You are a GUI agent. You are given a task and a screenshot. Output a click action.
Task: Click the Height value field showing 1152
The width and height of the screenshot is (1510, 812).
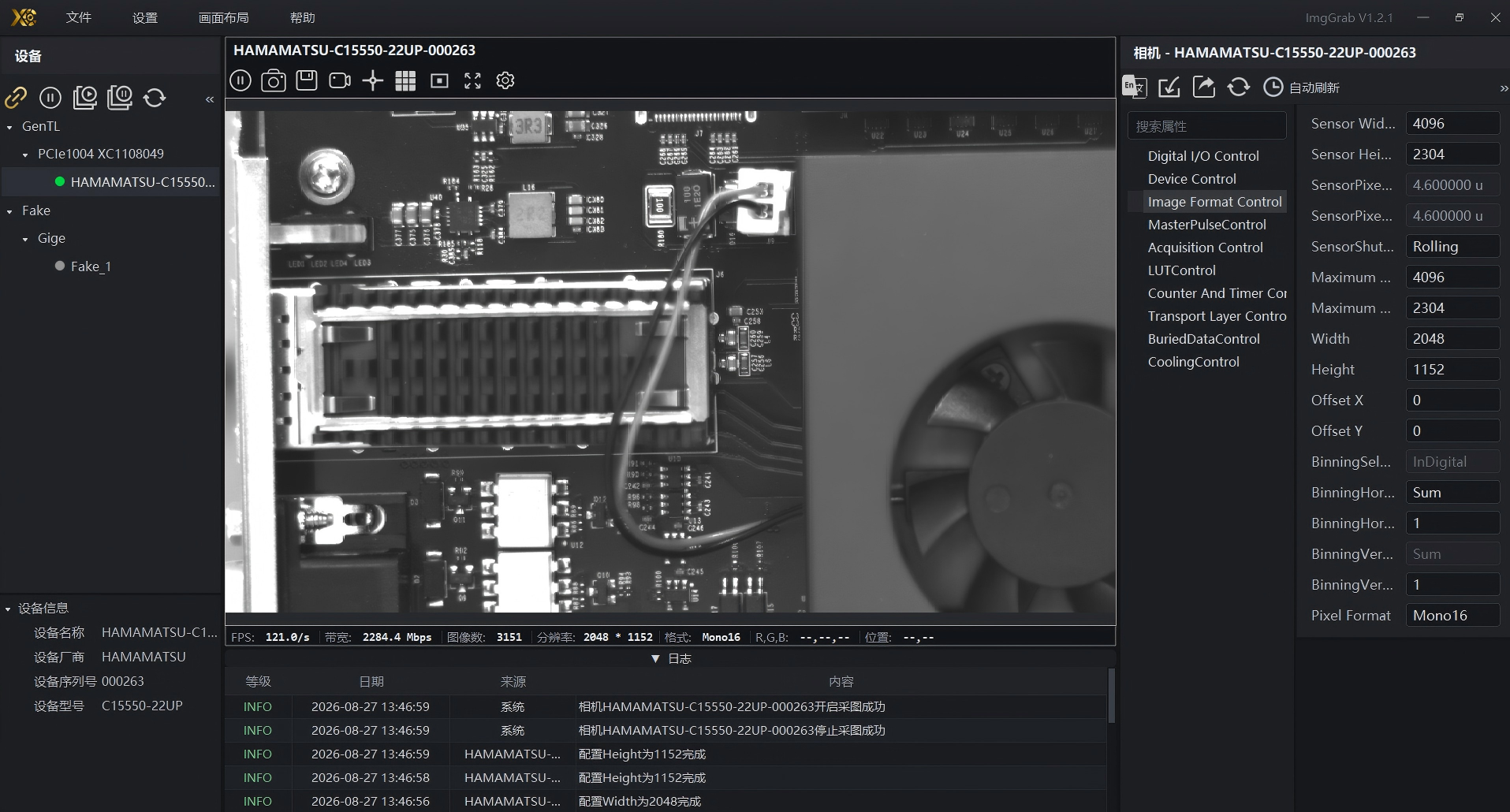tap(1452, 369)
